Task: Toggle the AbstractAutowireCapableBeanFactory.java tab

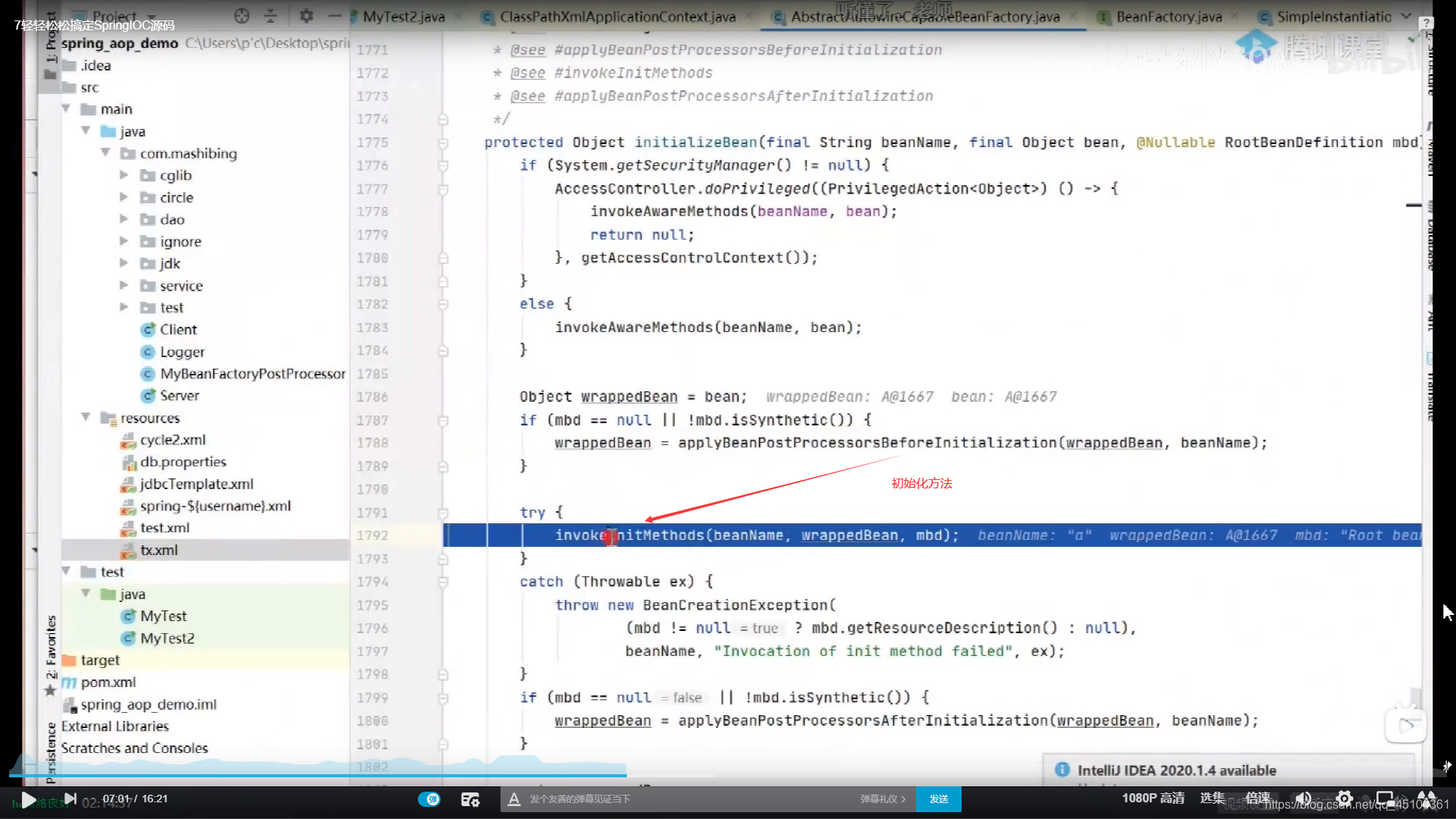Action: pos(921,17)
